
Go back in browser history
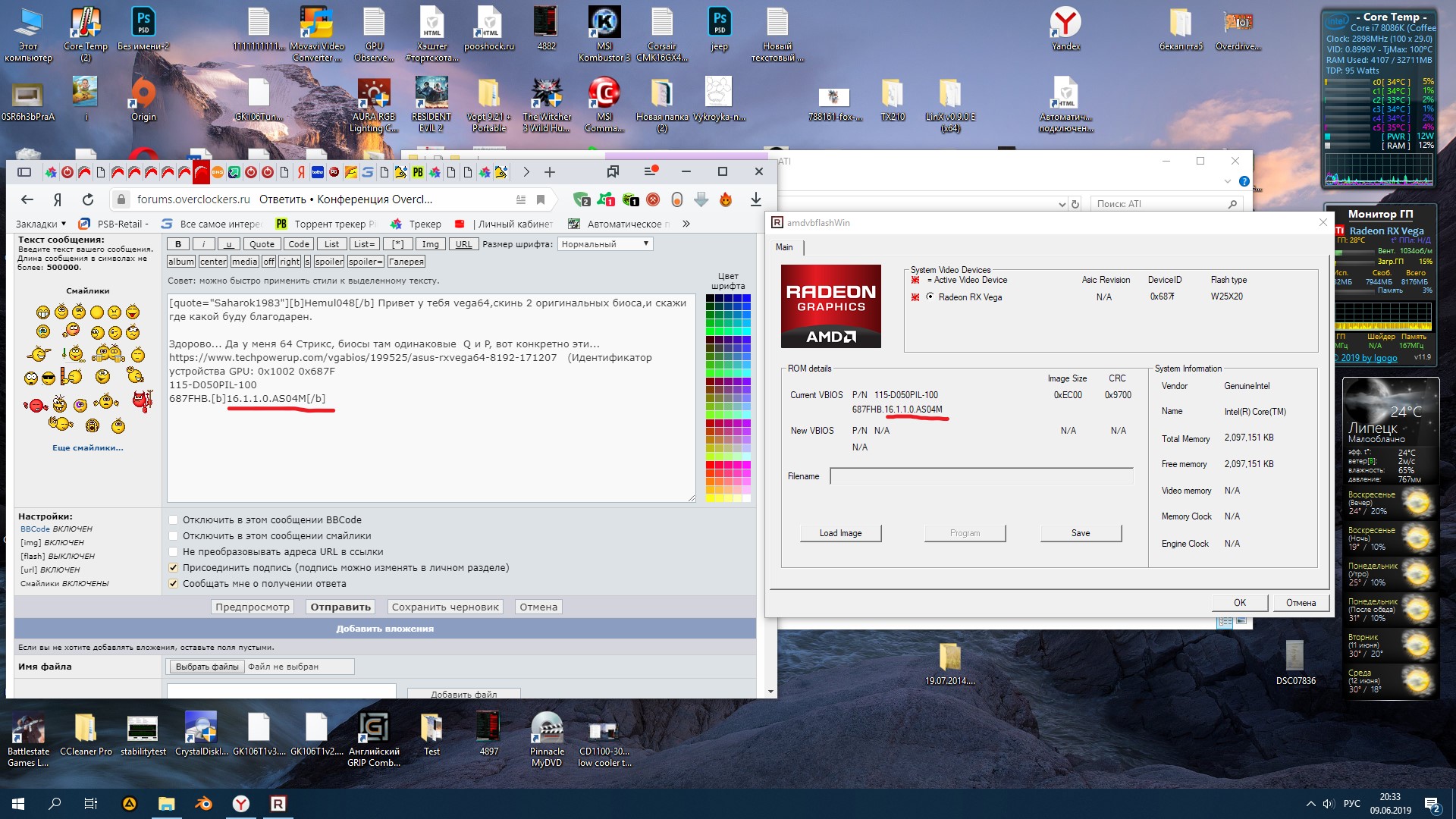click(x=27, y=199)
